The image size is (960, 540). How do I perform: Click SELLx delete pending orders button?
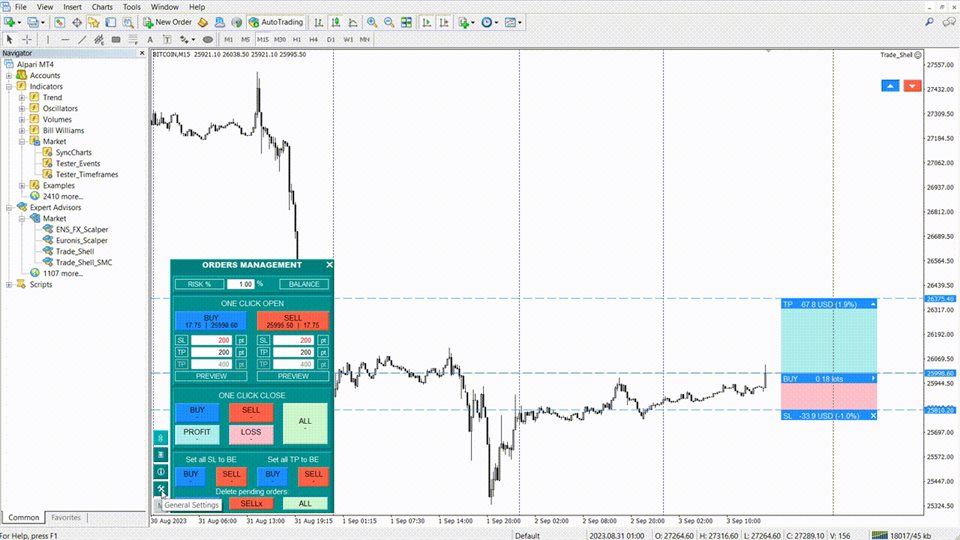coord(251,504)
